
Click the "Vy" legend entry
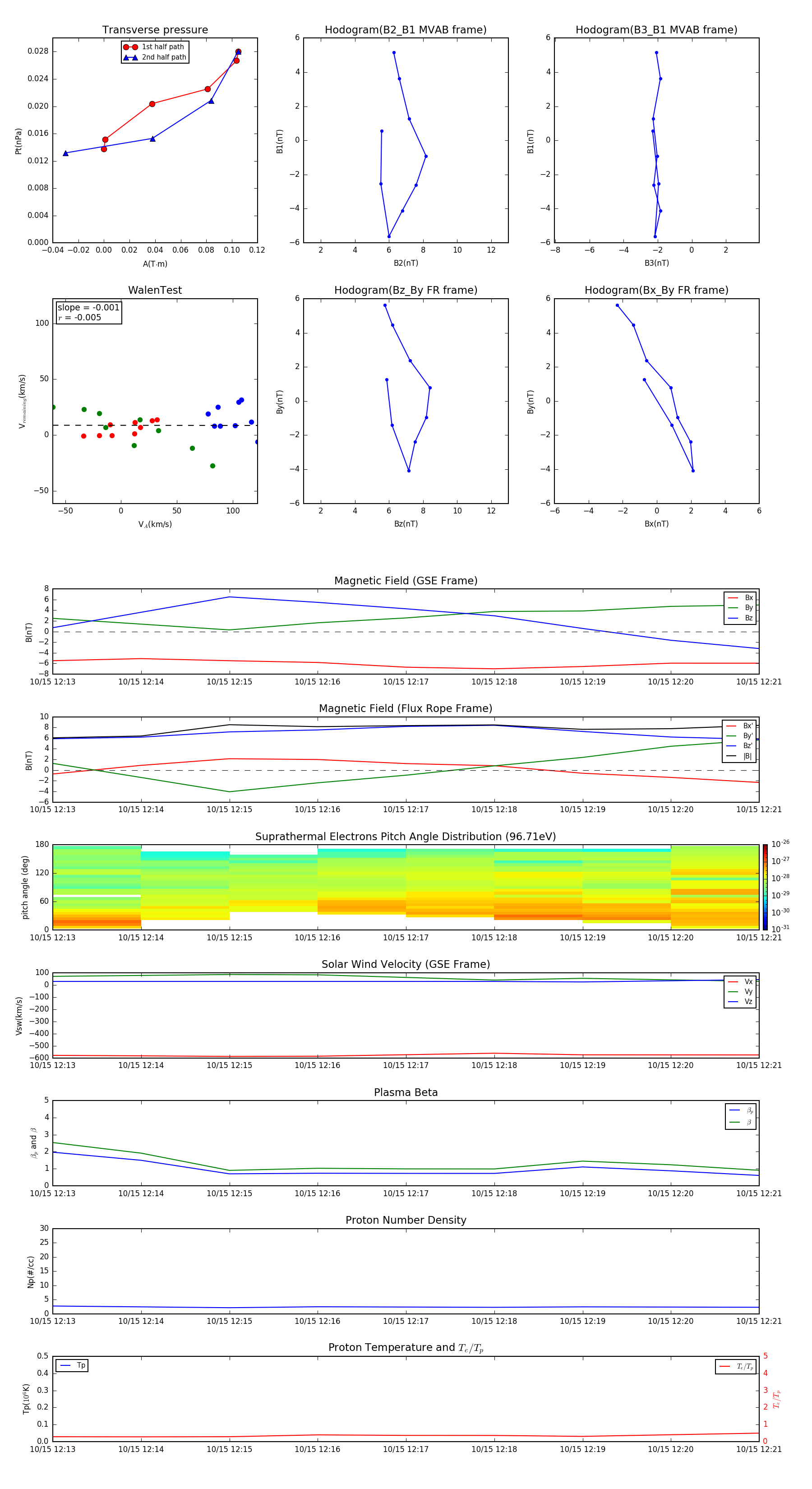click(x=740, y=991)
